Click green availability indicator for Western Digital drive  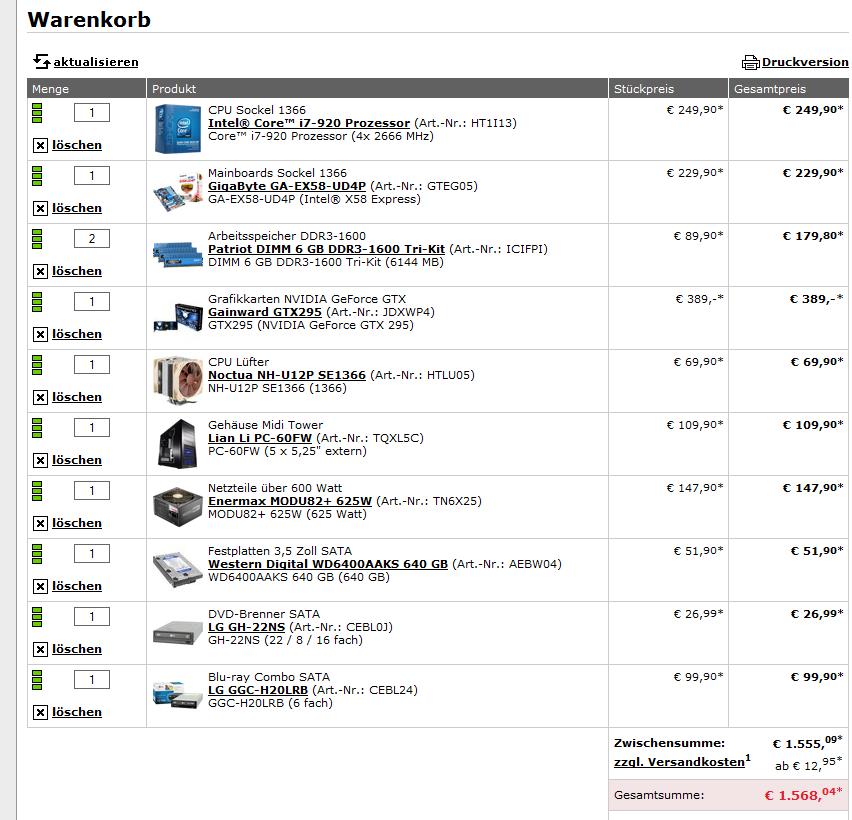37,554
